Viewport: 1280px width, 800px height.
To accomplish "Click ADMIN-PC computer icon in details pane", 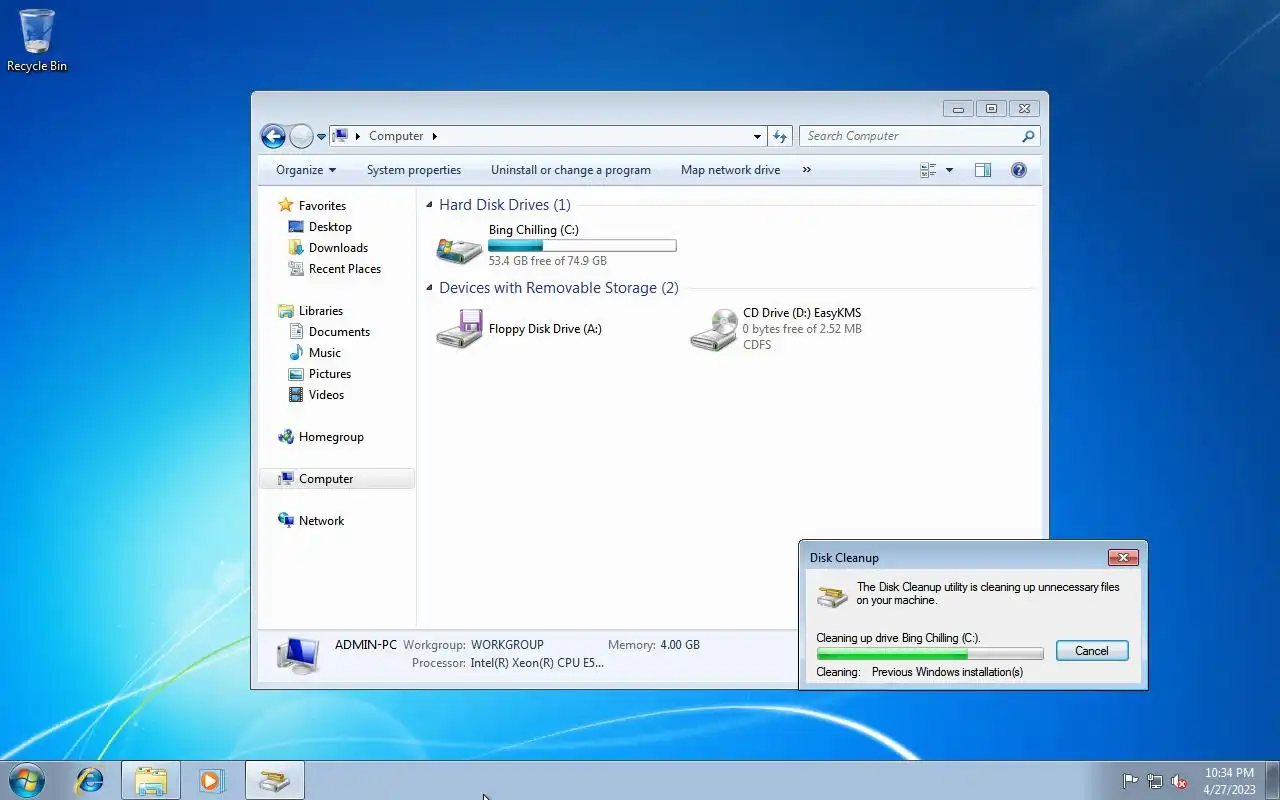I will coord(298,654).
